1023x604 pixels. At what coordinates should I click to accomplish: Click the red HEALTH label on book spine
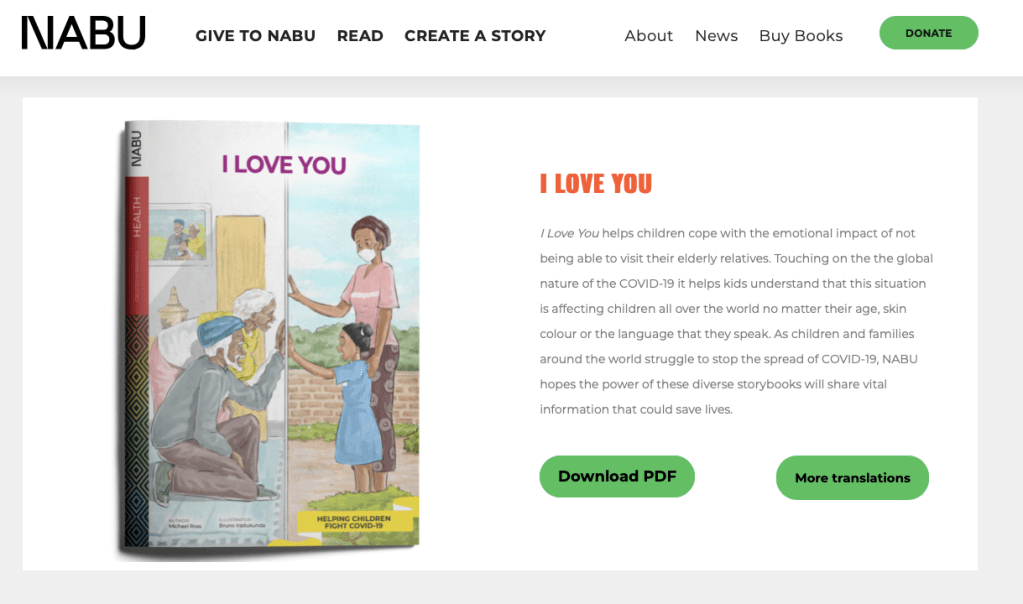click(137, 216)
